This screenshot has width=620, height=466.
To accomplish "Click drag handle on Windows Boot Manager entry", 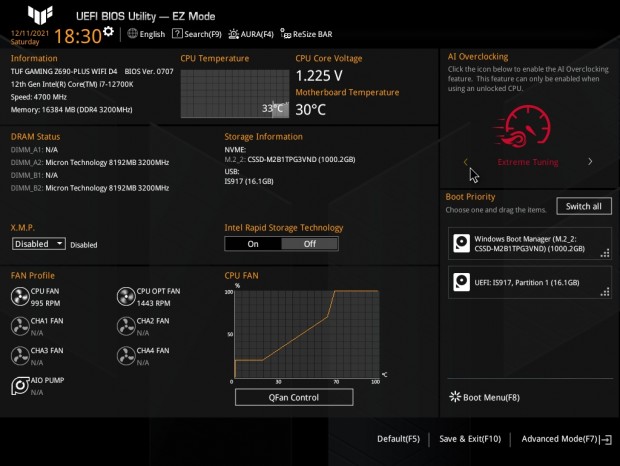I will (x=605, y=253).
